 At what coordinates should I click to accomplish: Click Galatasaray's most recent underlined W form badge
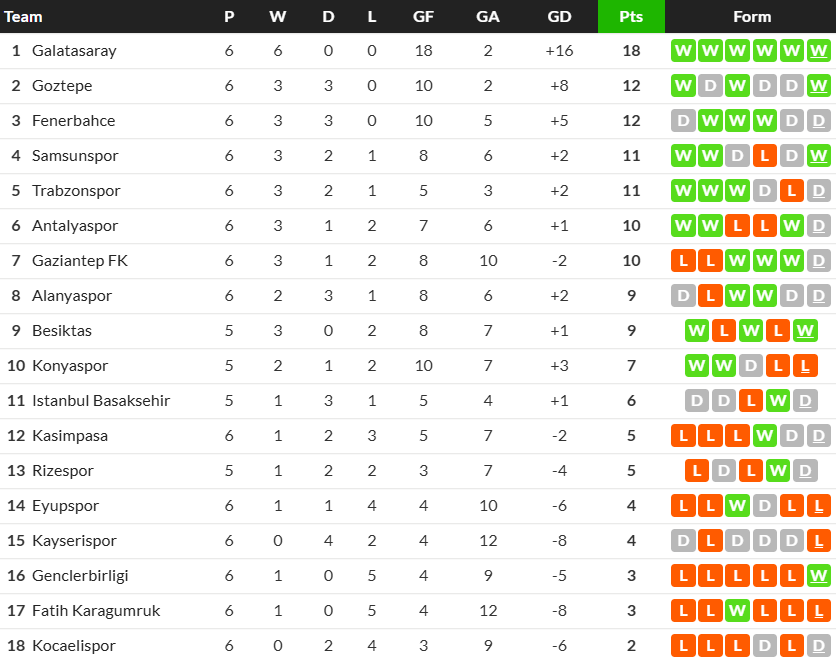(x=818, y=51)
